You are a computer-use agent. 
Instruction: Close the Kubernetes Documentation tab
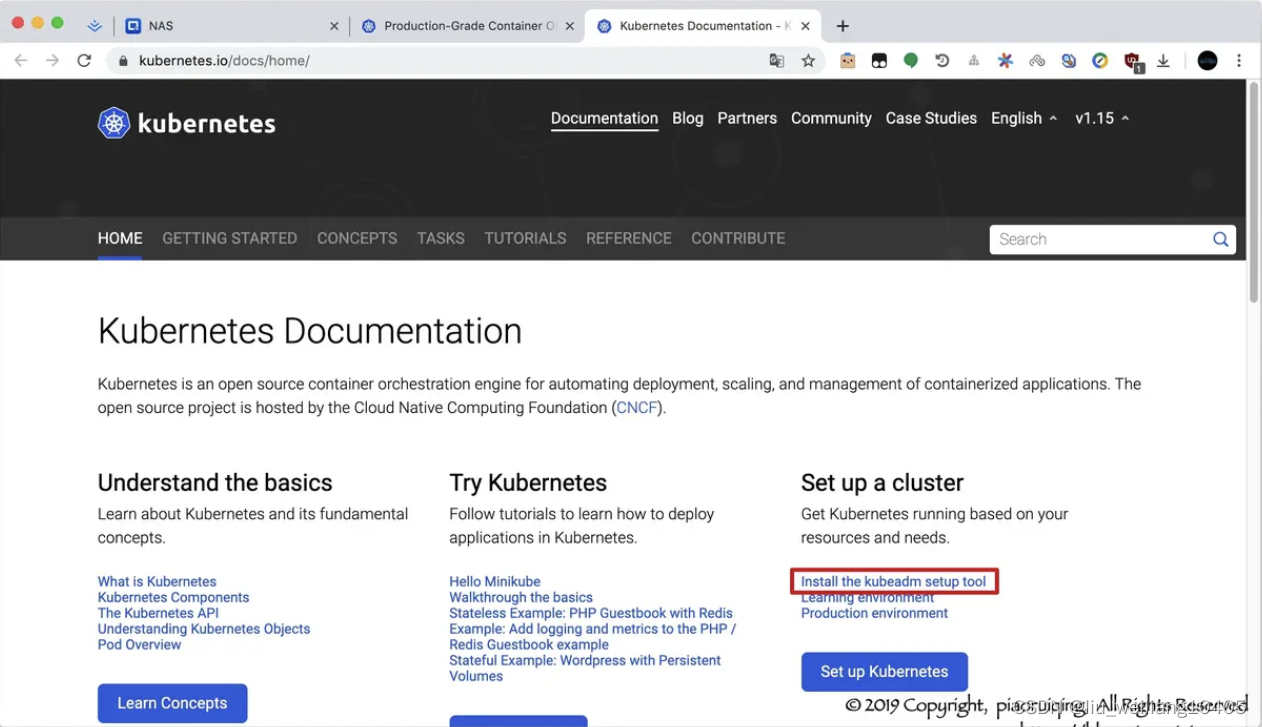[805, 26]
